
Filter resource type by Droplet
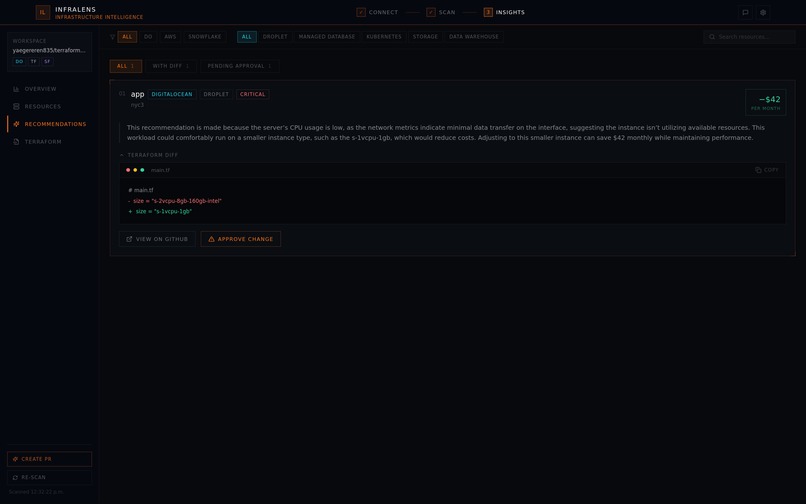[x=275, y=37]
